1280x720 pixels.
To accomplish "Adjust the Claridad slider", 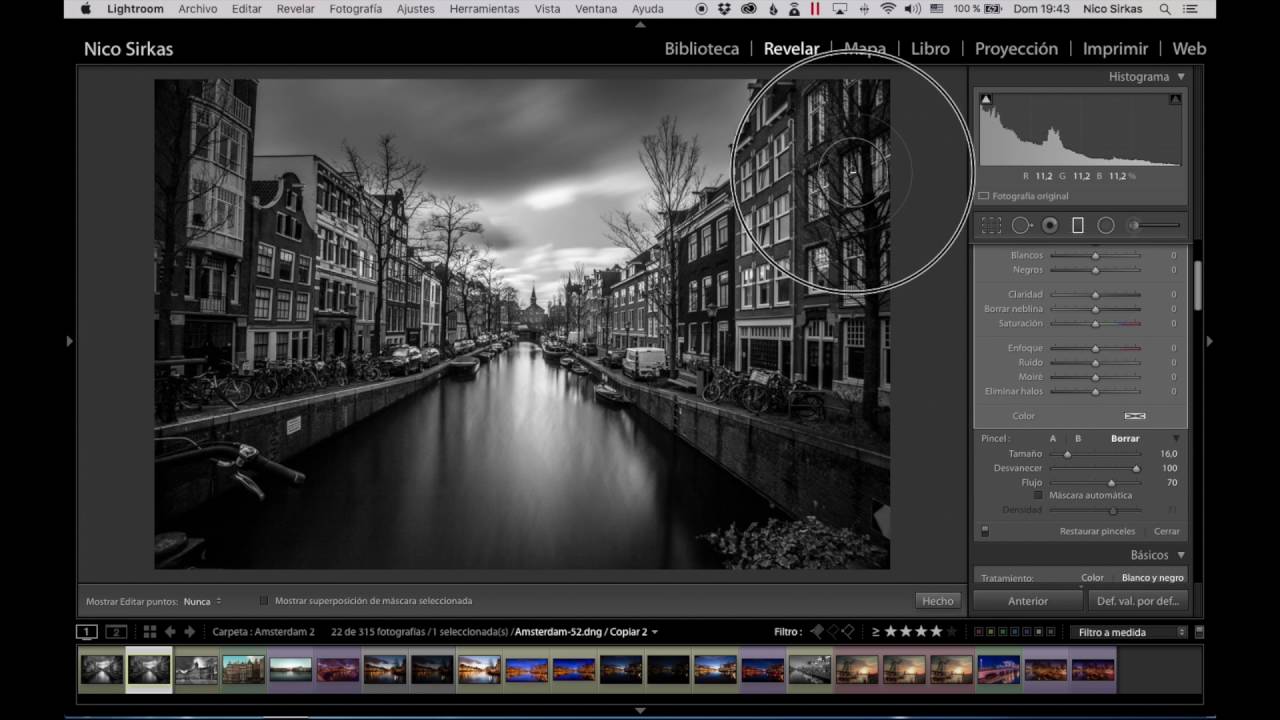I will [x=1095, y=295].
